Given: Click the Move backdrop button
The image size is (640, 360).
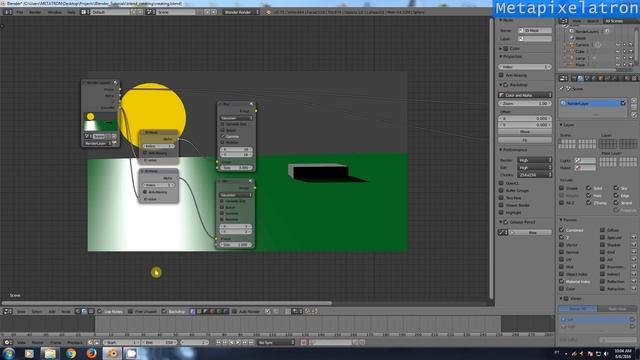Looking at the screenshot, I should click(525, 132).
